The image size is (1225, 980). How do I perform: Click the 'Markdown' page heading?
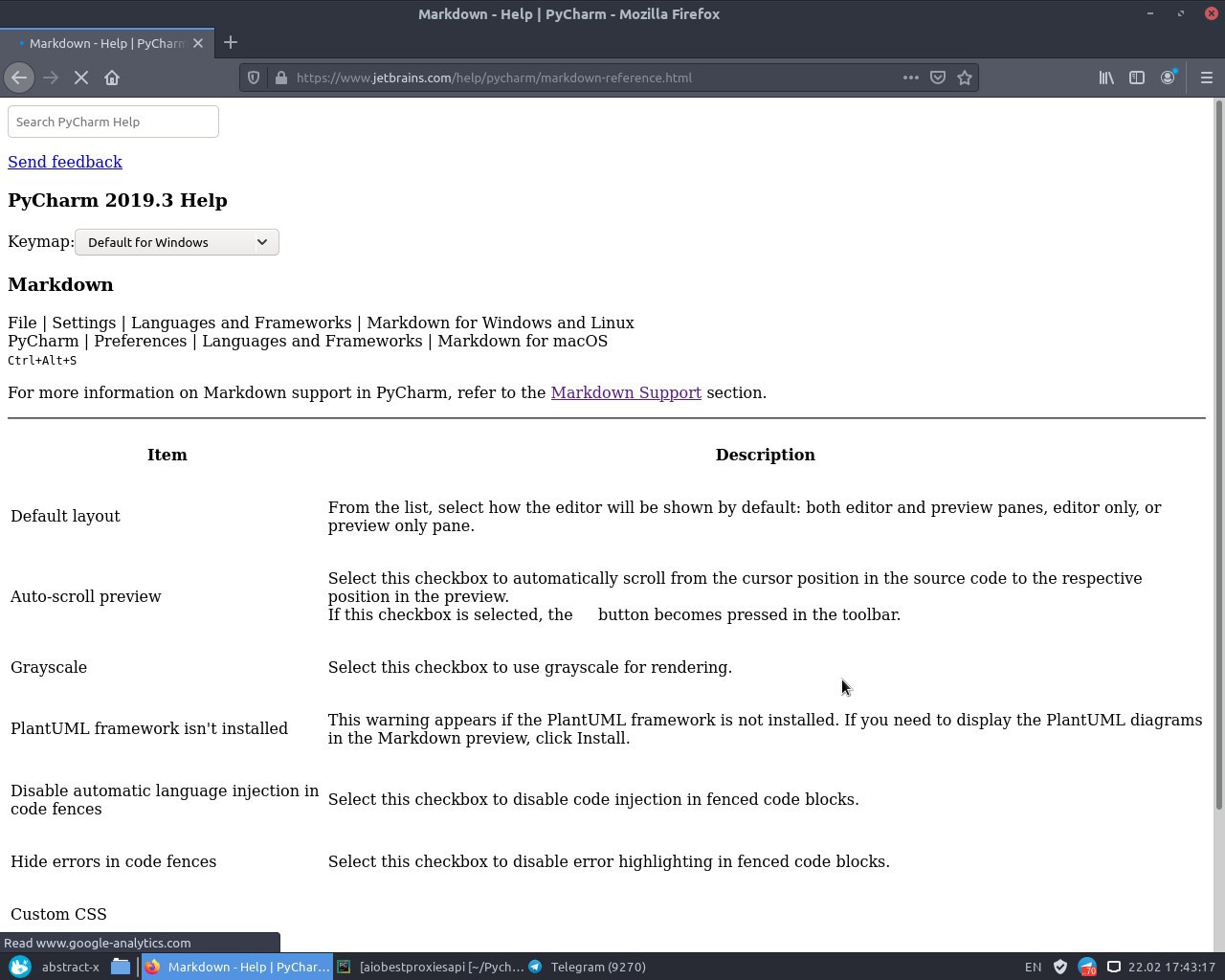pos(60,284)
